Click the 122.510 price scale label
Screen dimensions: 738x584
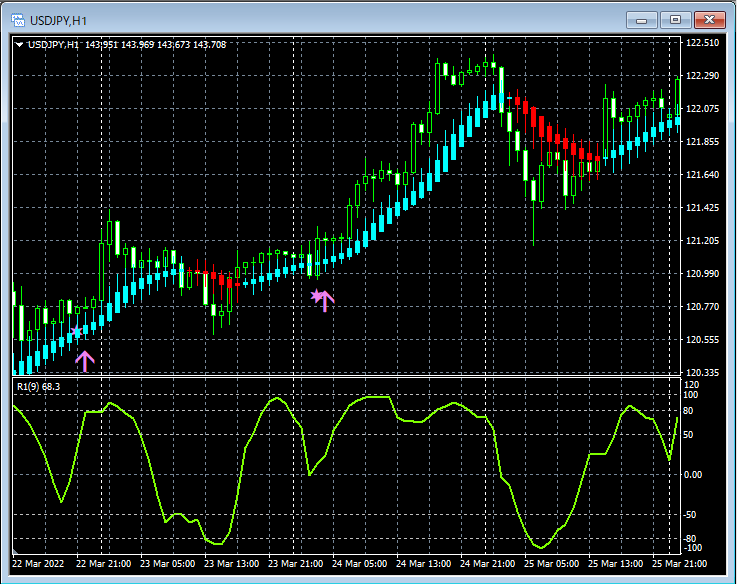(702, 43)
